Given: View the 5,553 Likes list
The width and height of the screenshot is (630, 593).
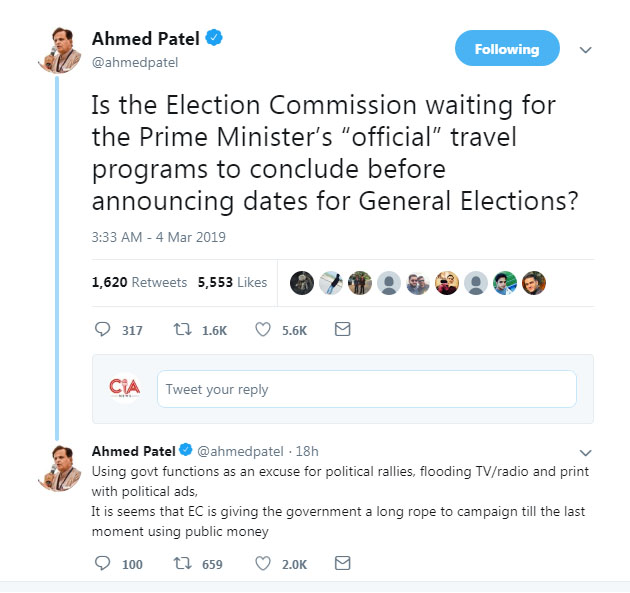Looking at the screenshot, I should tap(233, 282).
